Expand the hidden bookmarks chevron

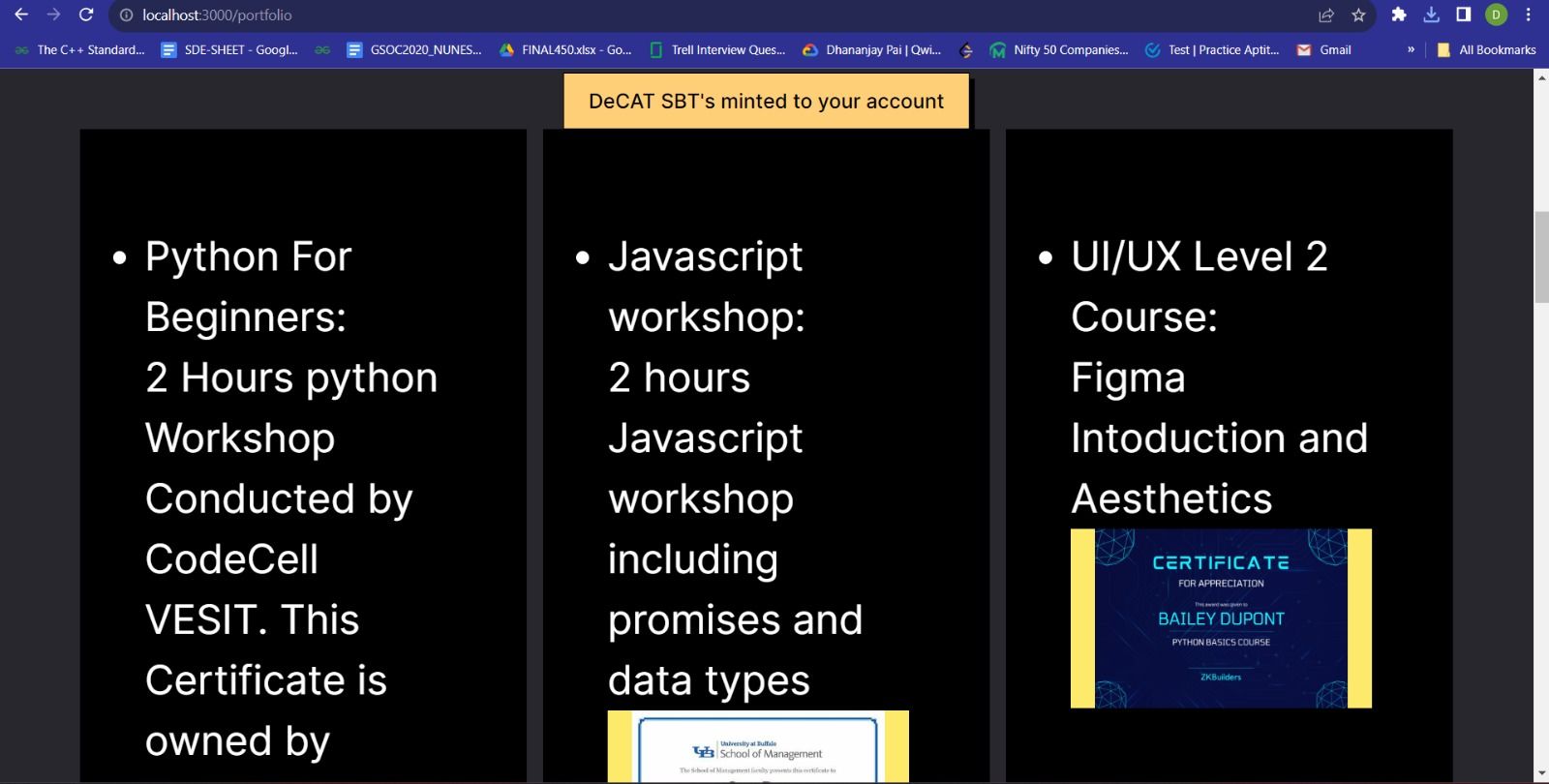click(x=1411, y=49)
